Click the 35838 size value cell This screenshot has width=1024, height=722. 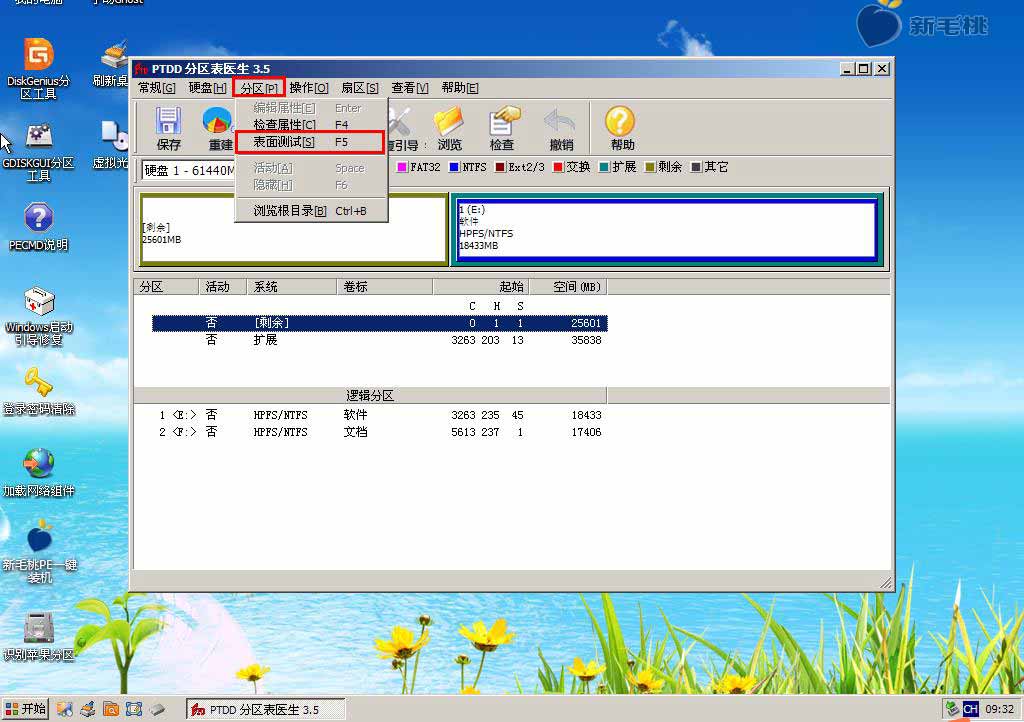coord(586,340)
